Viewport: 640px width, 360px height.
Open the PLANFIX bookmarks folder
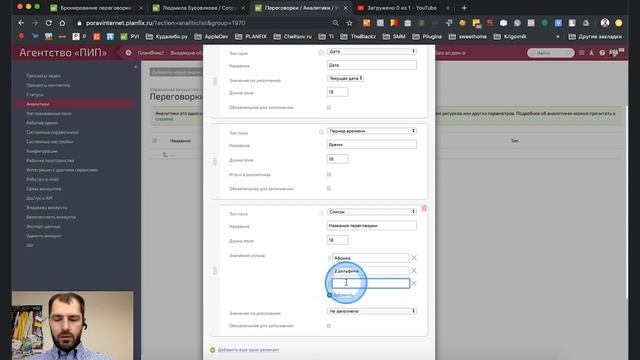(x=251, y=37)
